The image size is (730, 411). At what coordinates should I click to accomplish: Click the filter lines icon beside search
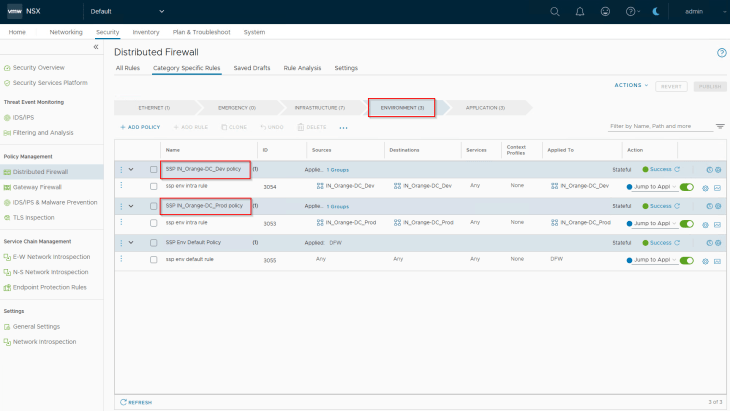(x=720, y=127)
